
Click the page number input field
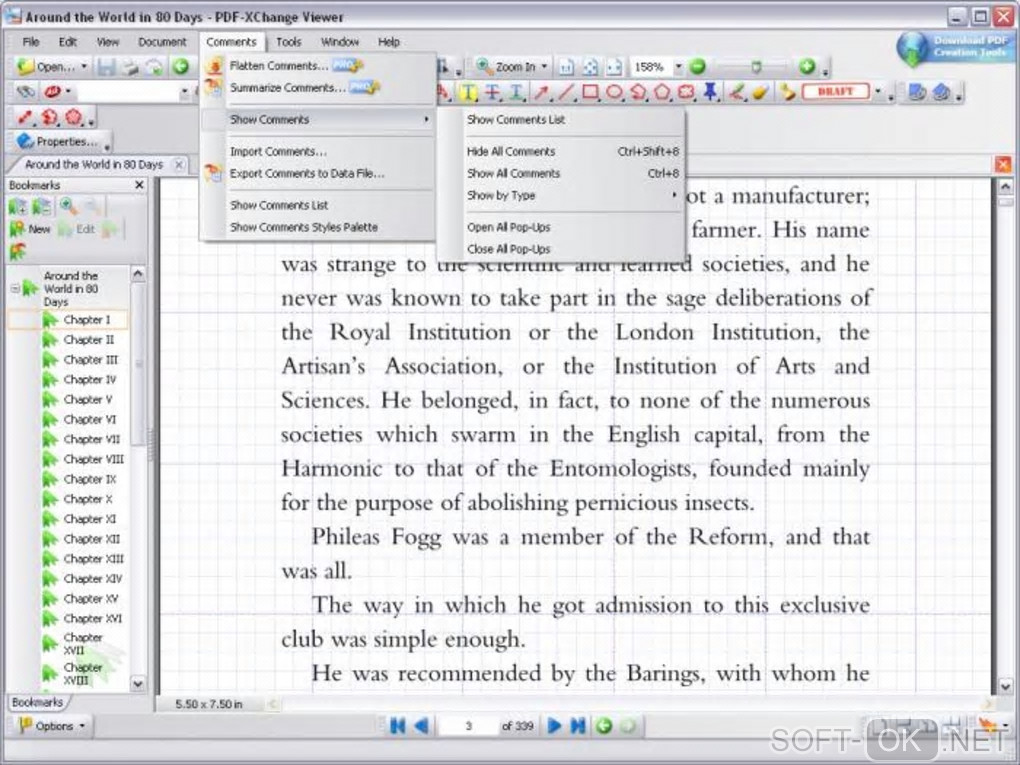468,725
